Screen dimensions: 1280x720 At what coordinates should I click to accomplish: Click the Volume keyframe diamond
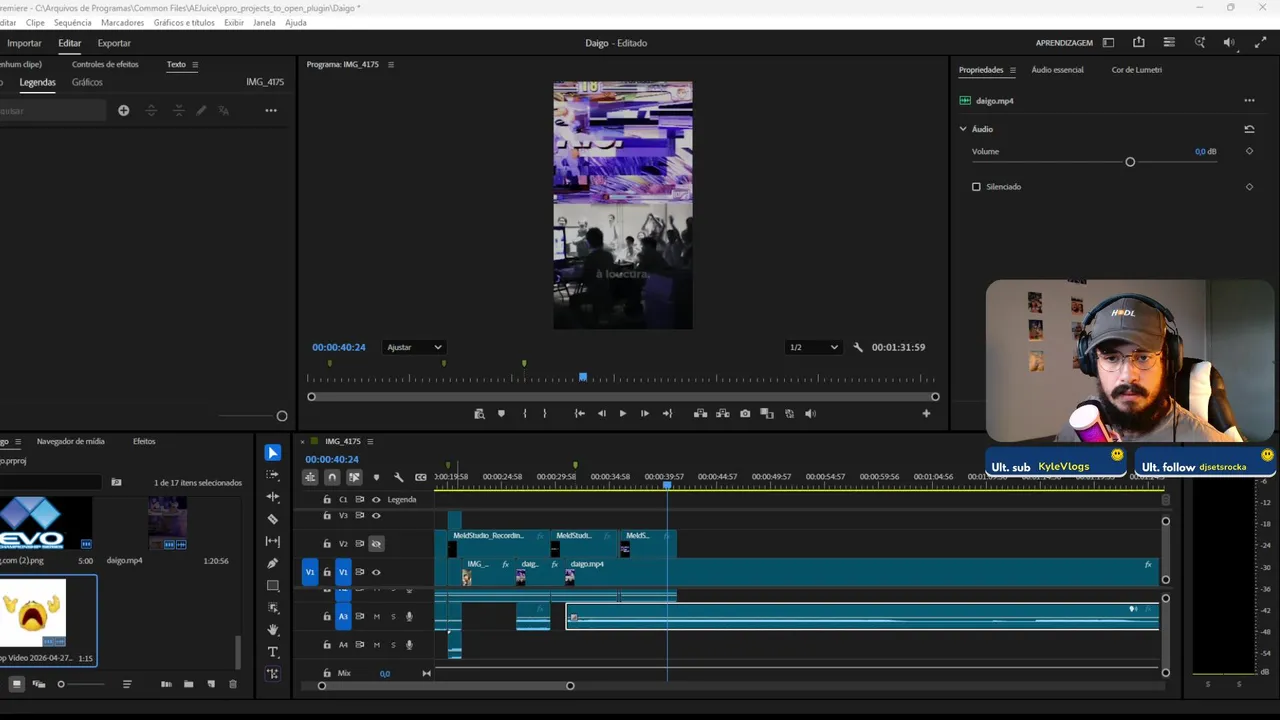[1249, 152]
